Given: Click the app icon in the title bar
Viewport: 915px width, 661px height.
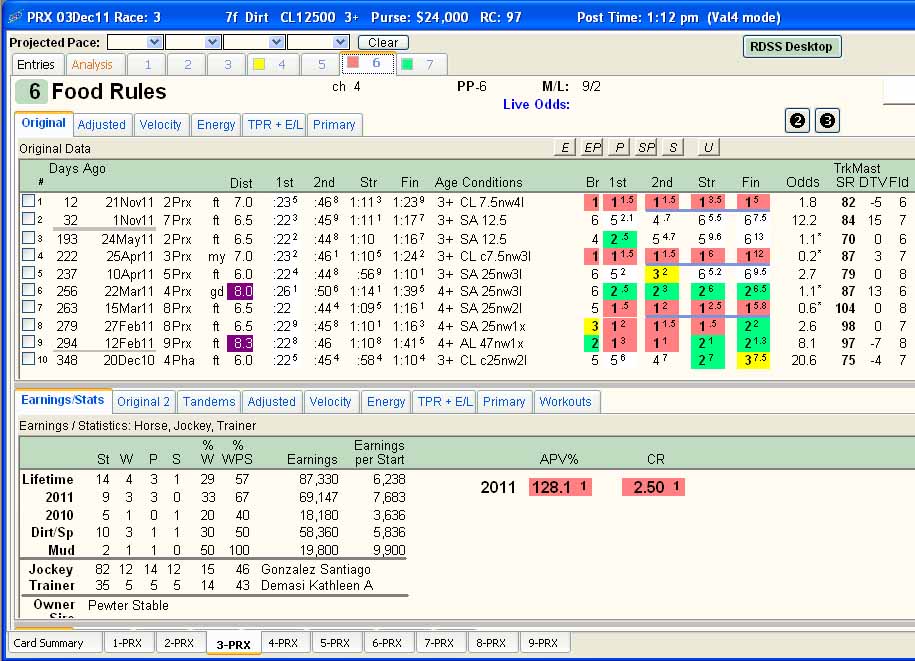Looking at the screenshot, I should pyautogui.click(x=15, y=17).
